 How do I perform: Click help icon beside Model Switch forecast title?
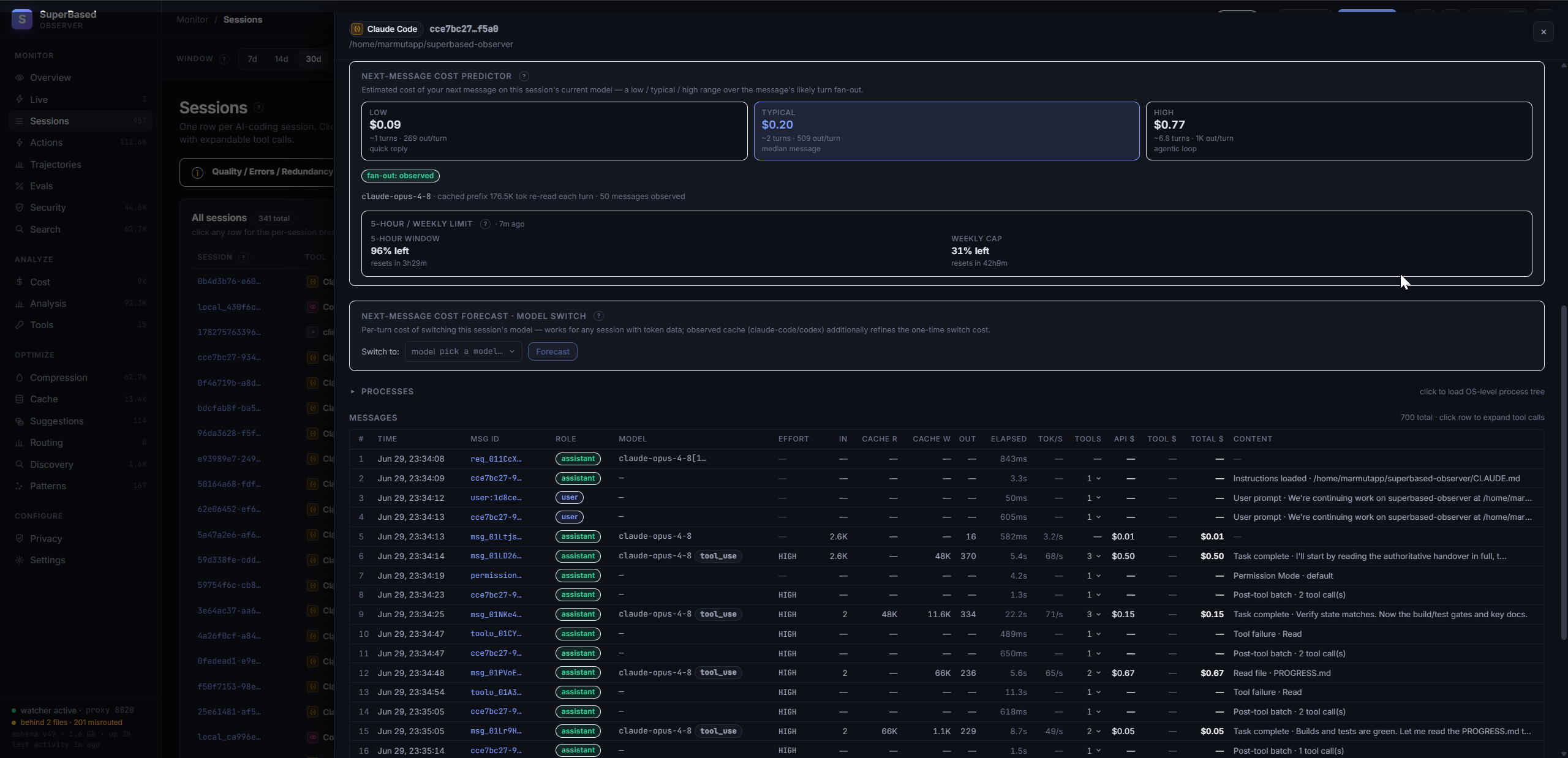pos(598,316)
